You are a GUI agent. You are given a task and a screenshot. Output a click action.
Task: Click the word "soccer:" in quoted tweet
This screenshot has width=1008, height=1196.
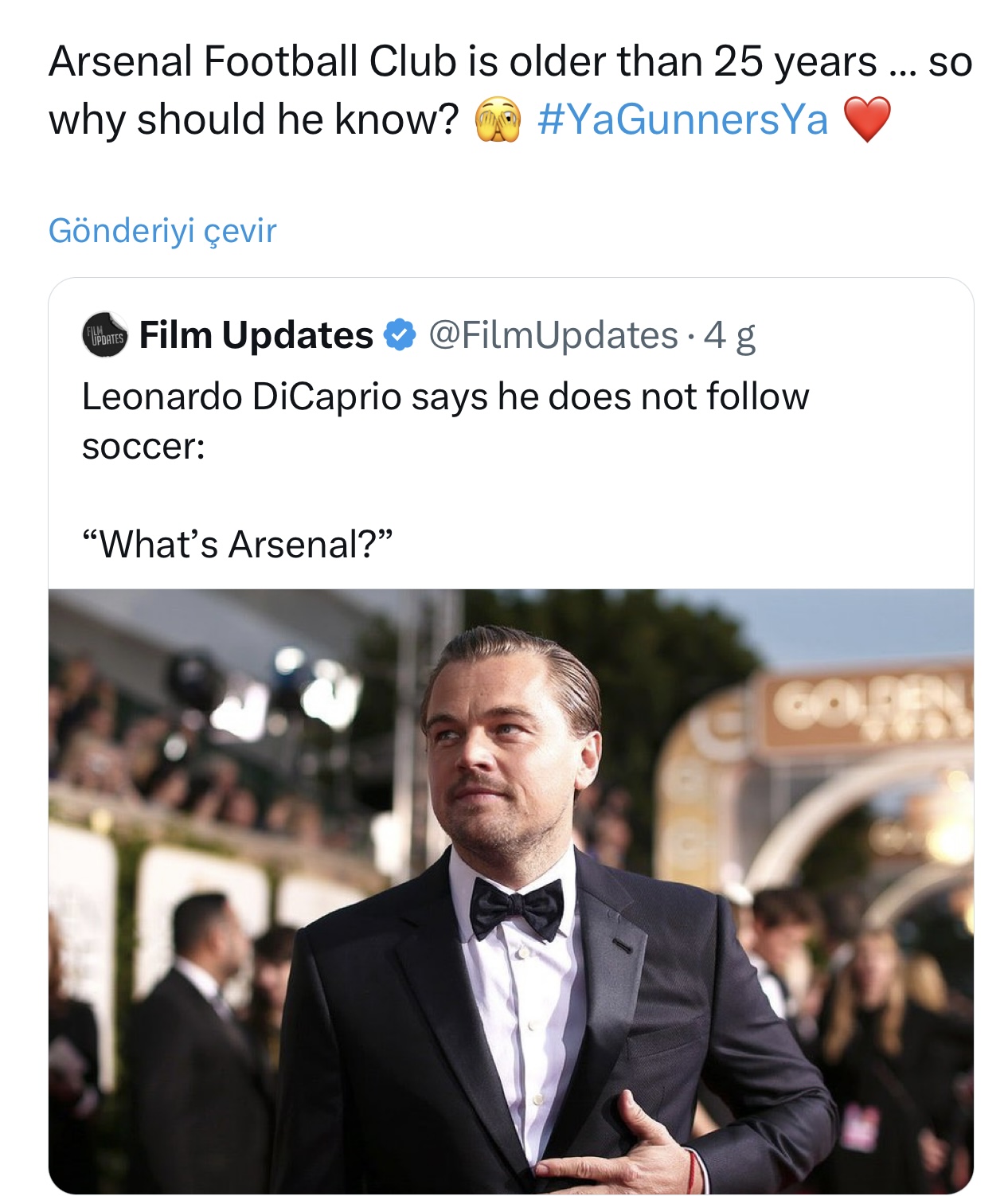click(144, 446)
